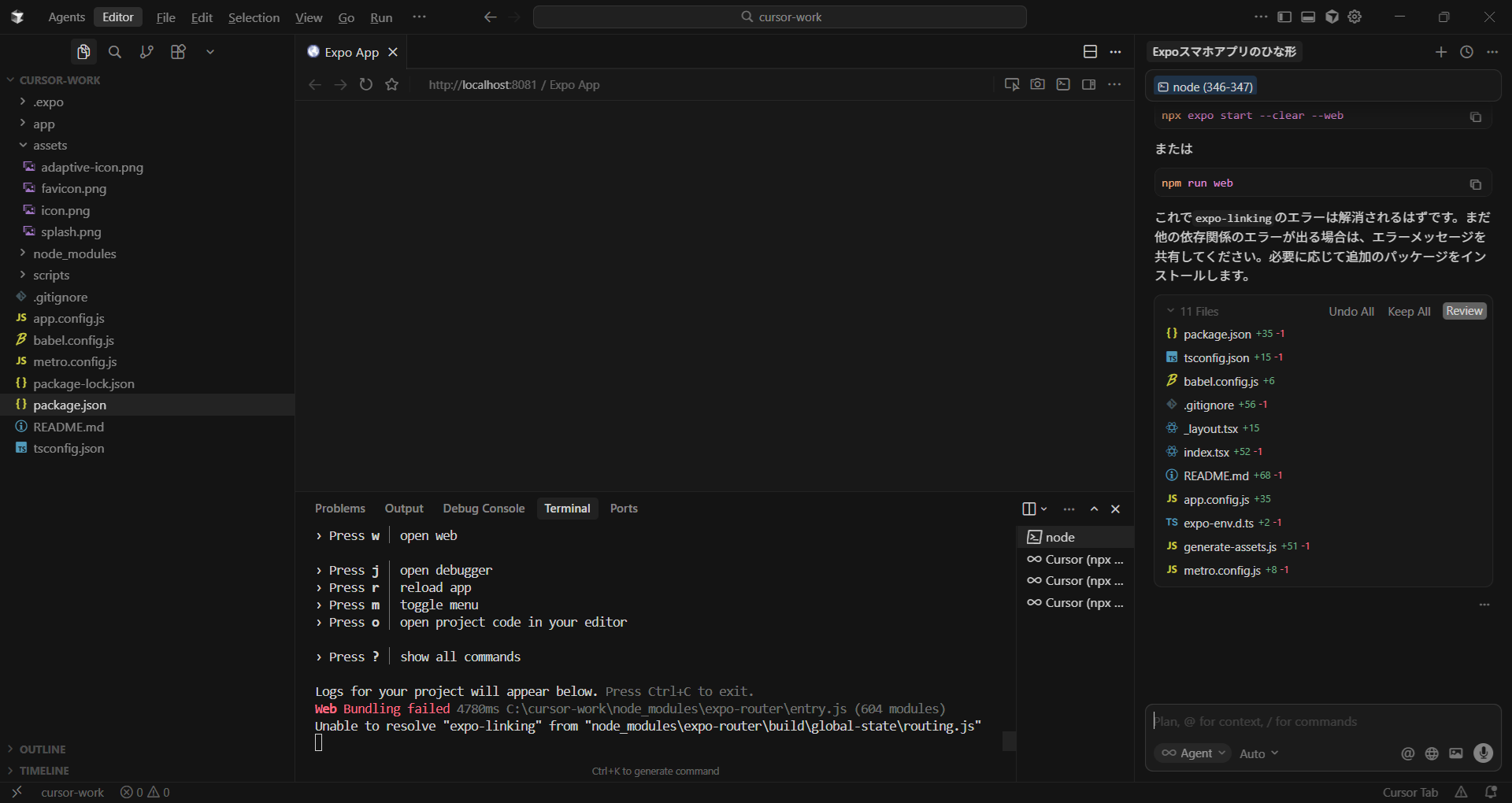Open the Extensions view icon
The image size is (1512, 803).
coord(178,52)
